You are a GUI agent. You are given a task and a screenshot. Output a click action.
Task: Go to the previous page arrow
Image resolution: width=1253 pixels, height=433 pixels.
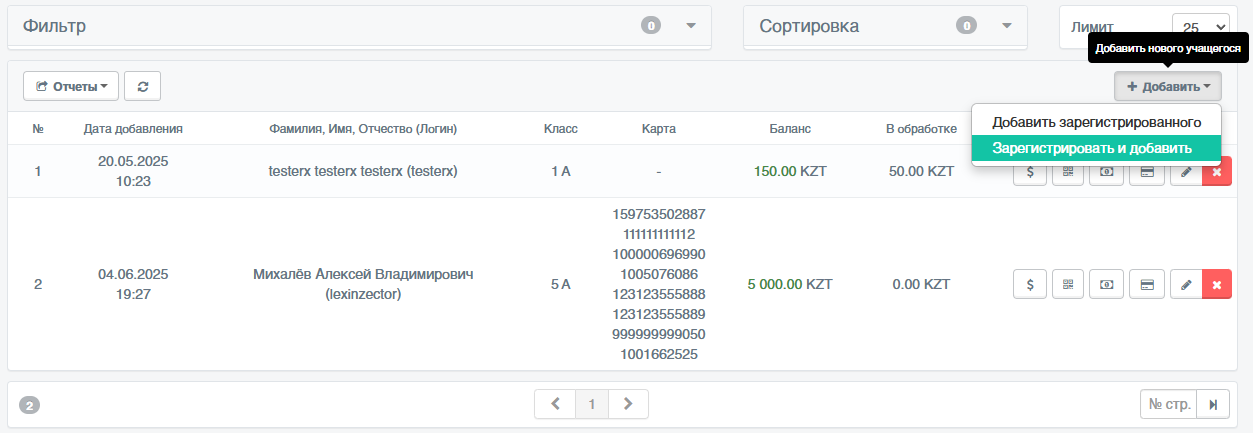point(555,404)
